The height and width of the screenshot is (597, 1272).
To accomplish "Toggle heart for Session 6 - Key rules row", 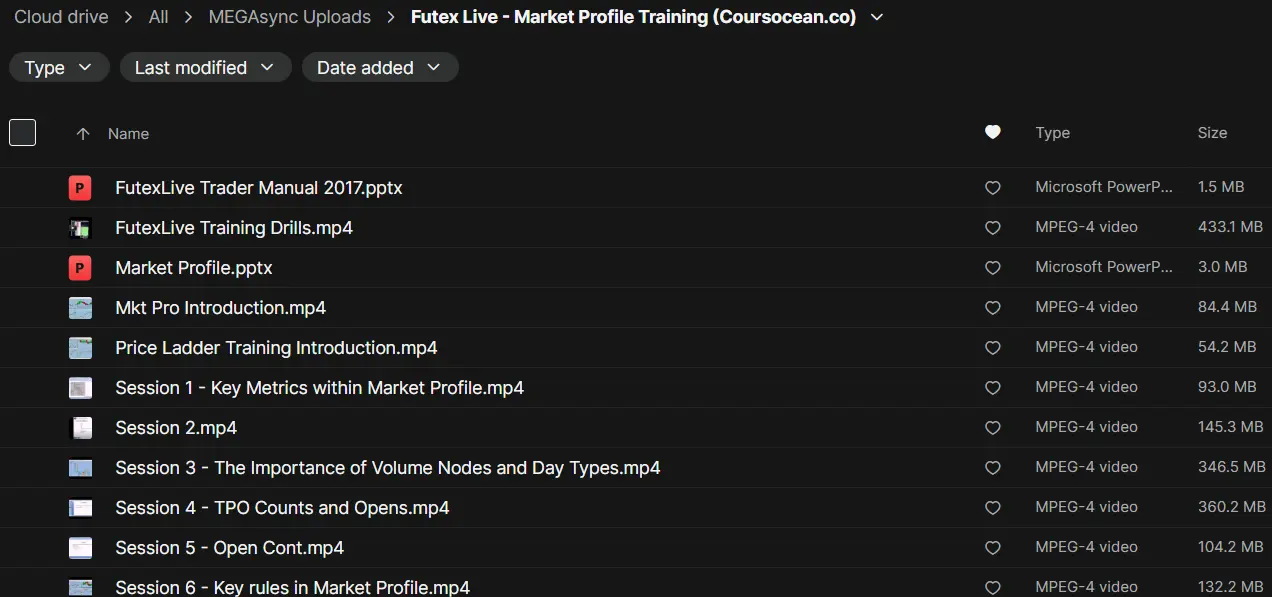I will (993, 588).
